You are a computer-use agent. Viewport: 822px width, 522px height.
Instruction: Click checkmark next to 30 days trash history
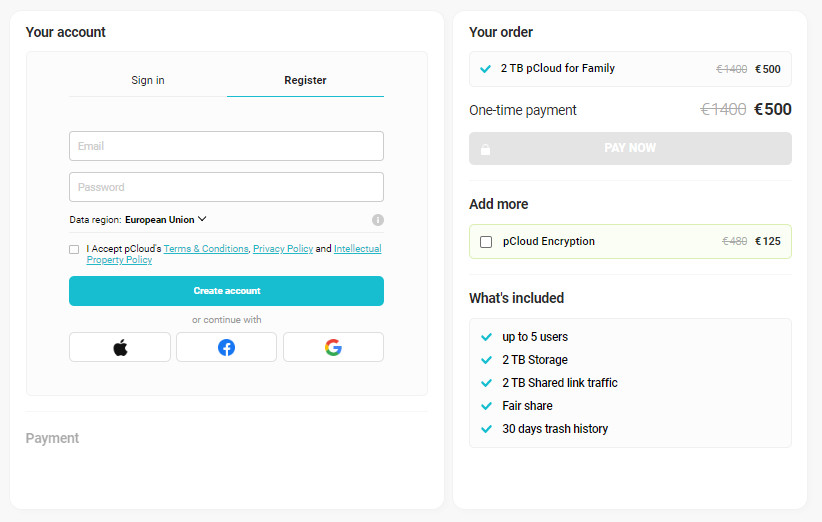[486, 429]
